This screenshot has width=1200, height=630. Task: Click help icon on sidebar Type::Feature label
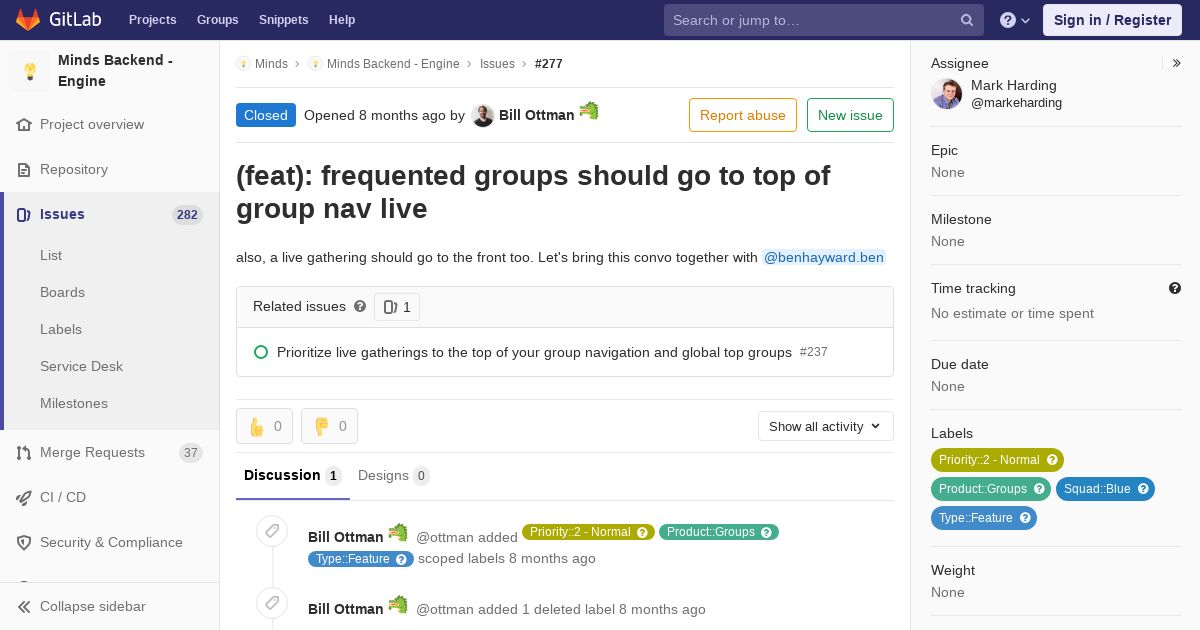1025,518
